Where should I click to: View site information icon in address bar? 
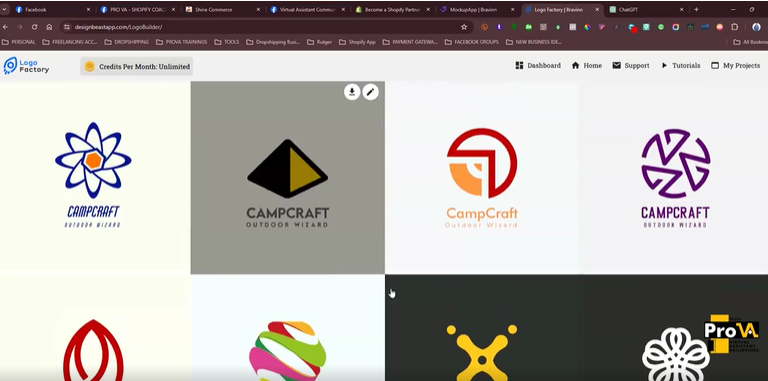[x=67, y=27]
